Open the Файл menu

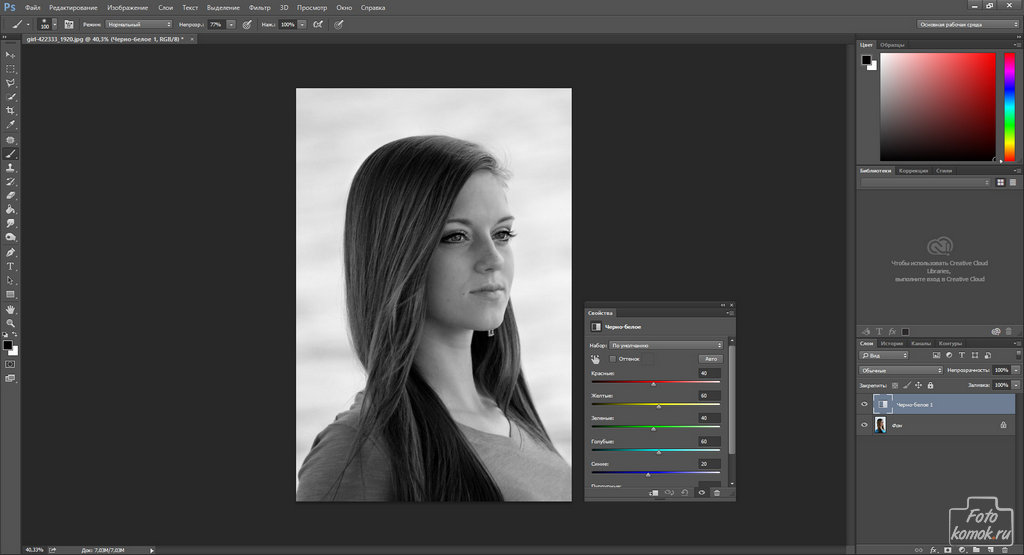coord(32,8)
